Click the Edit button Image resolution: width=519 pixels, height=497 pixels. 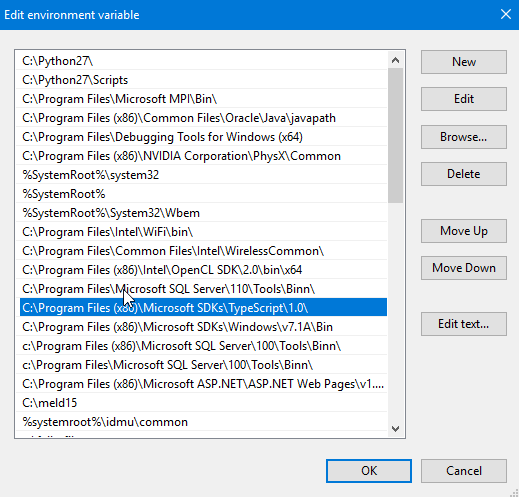coord(464,99)
